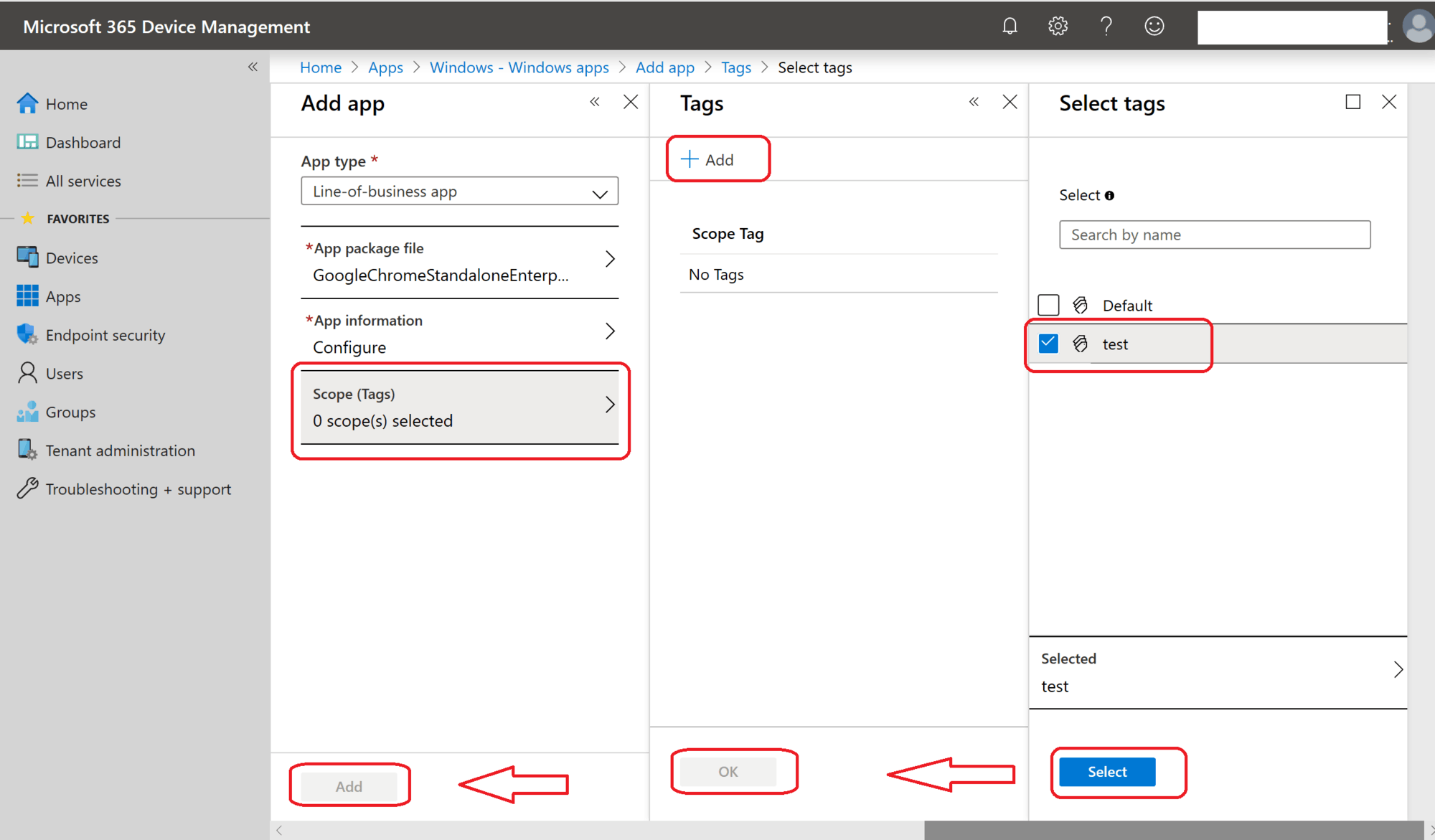This screenshot has width=1435, height=840.
Task: Open the settings gear icon
Action: (1058, 27)
